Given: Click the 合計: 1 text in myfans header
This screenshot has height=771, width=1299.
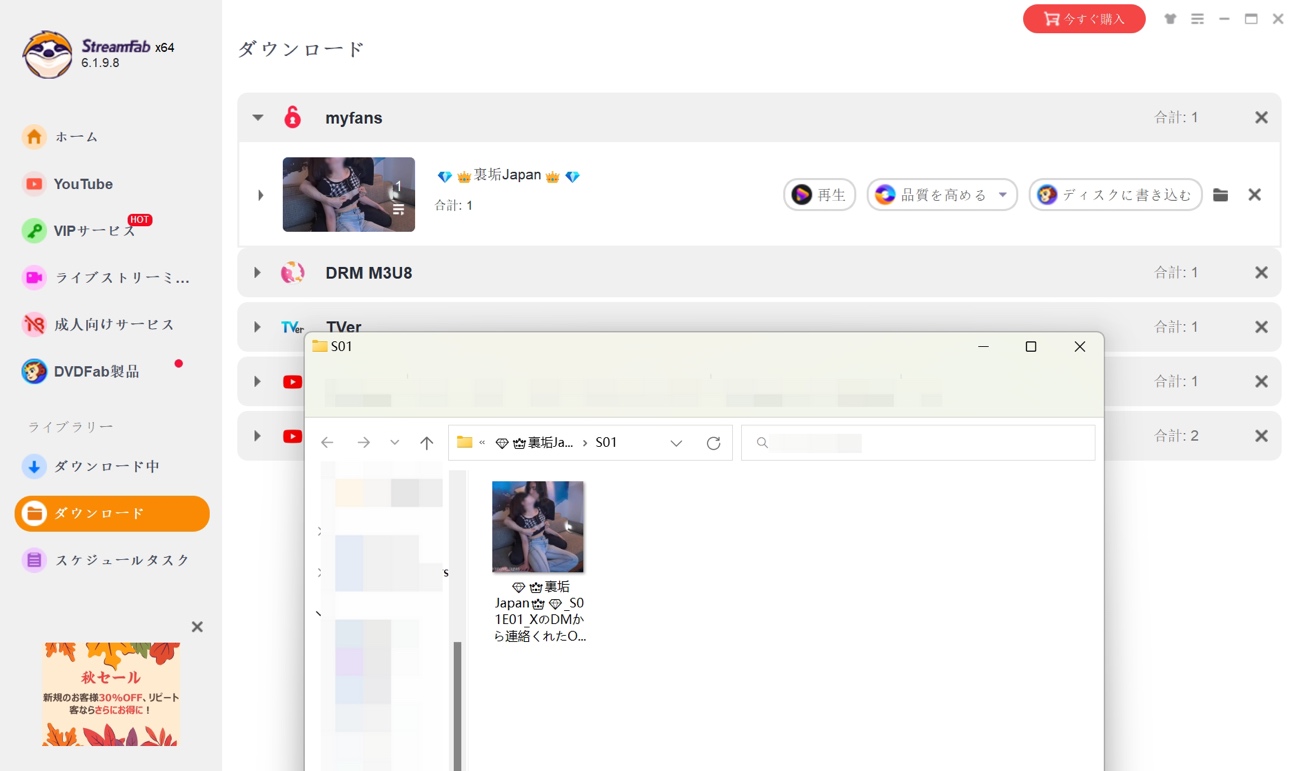Looking at the screenshot, I should point(1176,118).
